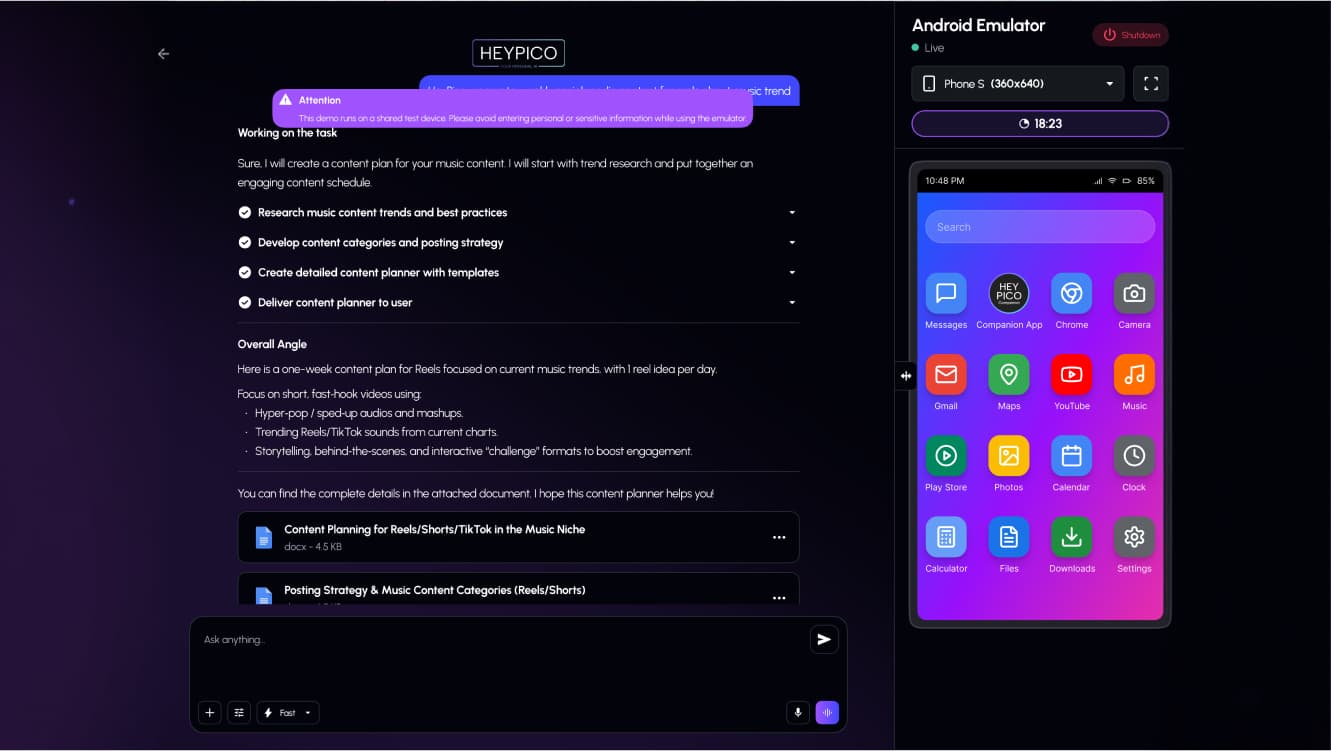
Task: Launch the Calculator app
Action: coord(946,537)
